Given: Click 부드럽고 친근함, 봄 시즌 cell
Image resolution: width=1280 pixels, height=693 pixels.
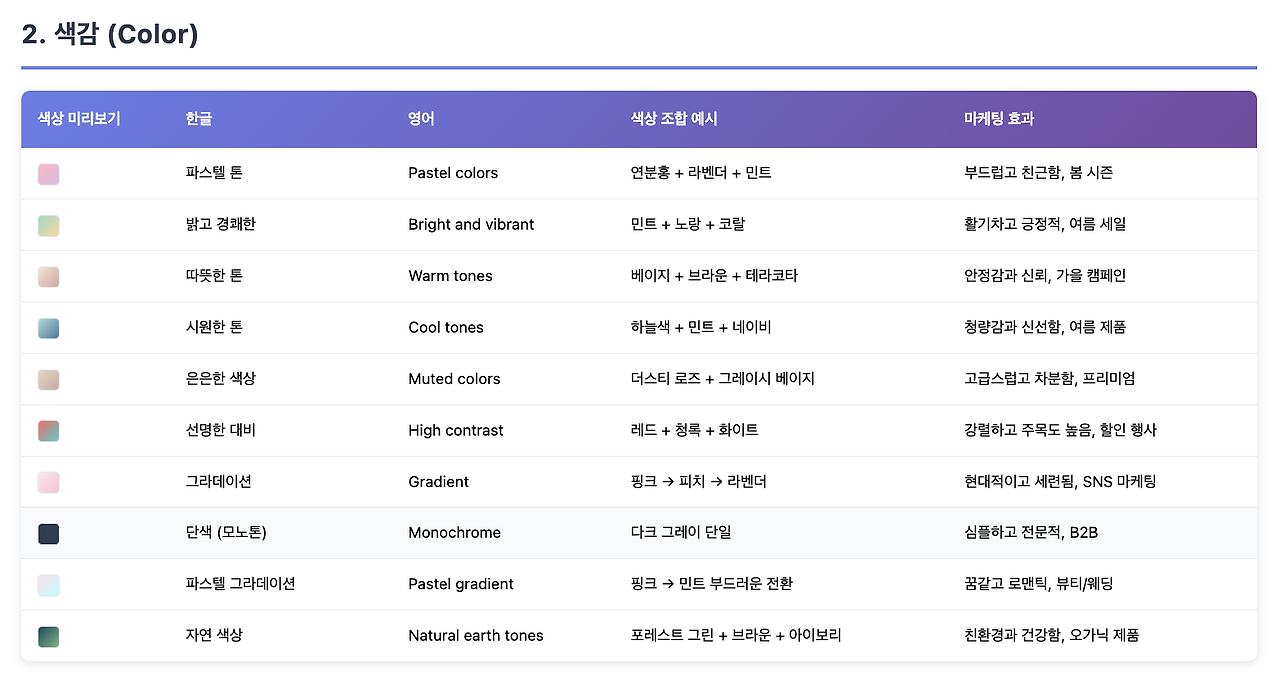Looking at the screenshot, I should pyautogui.click(x=1039, y=173).
